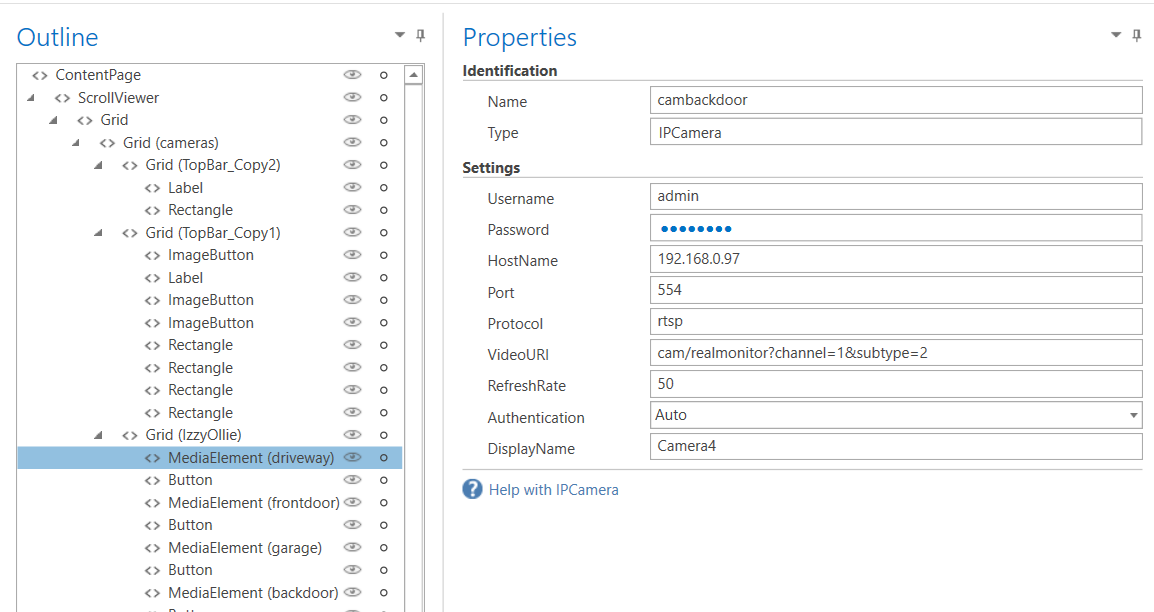This screenshot has width=1154, height=612.
Task: Click the RefreshRate field showing 50
Action: (896, 384)
